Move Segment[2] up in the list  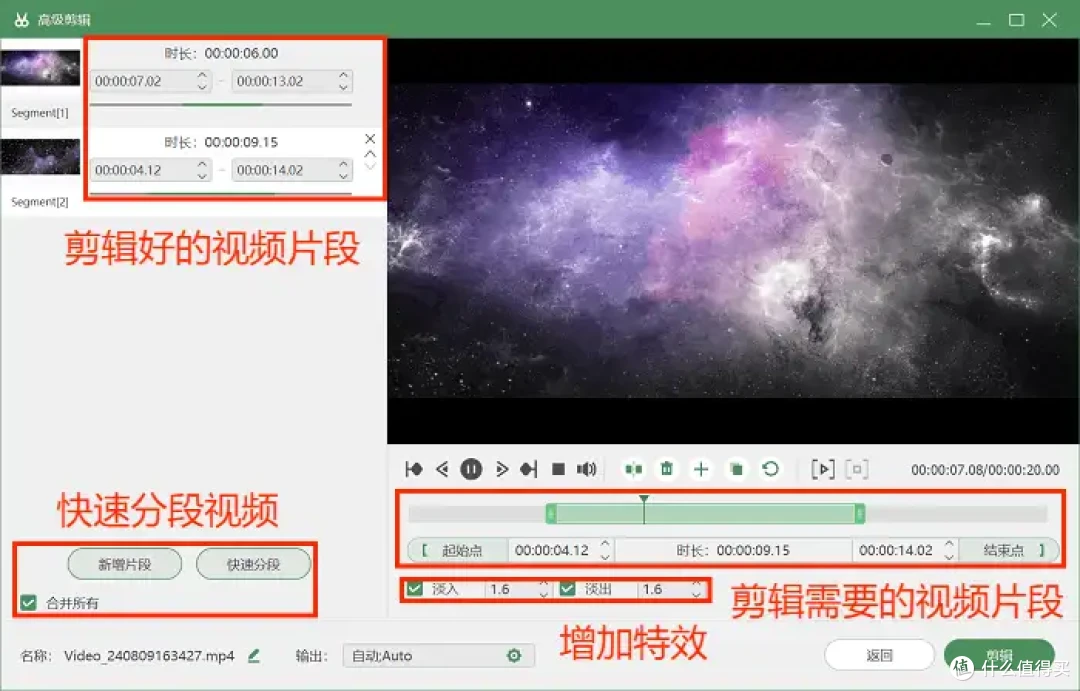370,154
